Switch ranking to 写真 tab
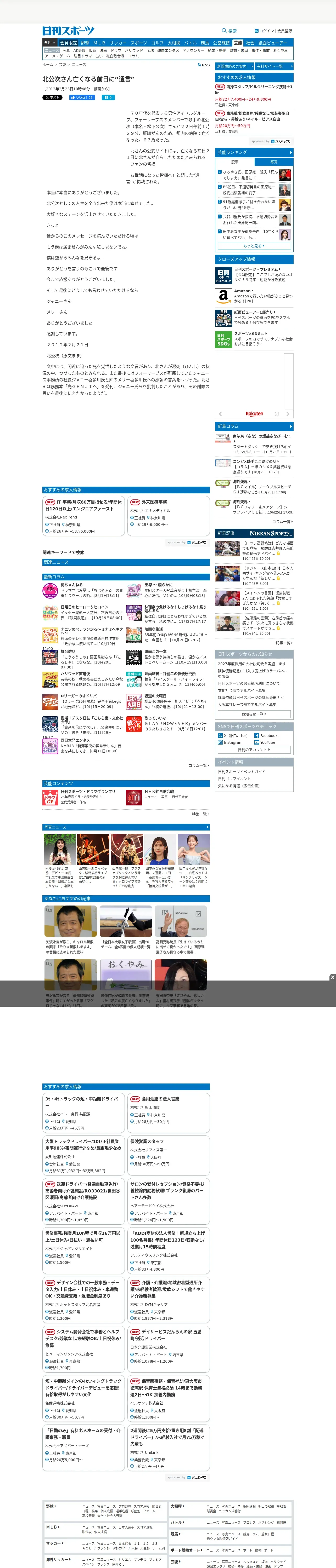Viewport: 336px width, 1568px height. pos(273,162)
